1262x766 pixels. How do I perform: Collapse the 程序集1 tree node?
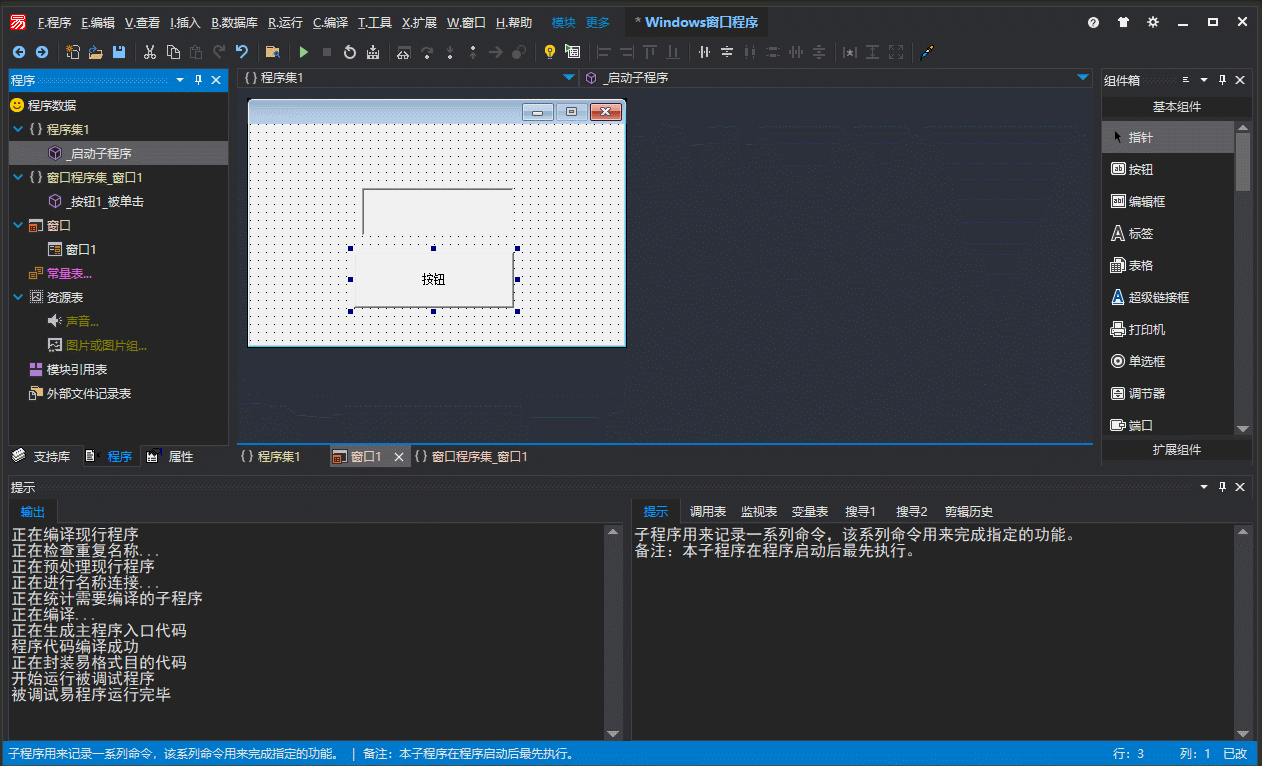18,129
